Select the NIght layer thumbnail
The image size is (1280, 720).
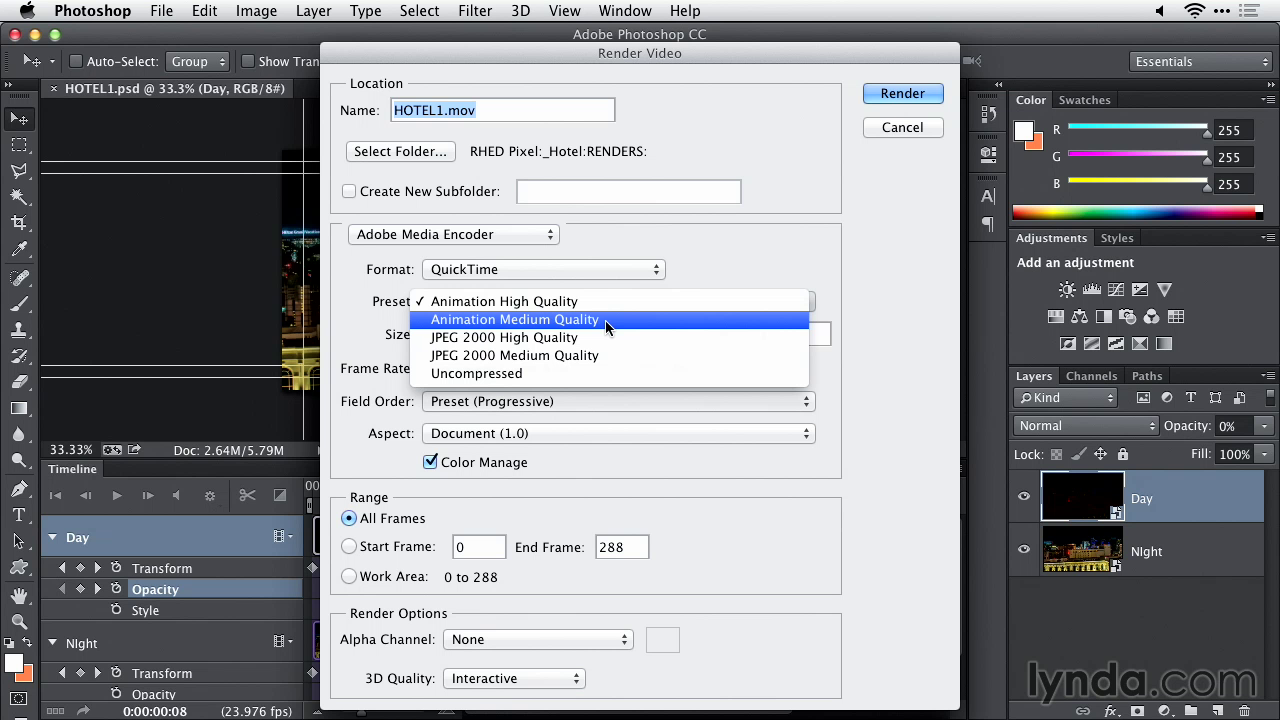click(1082, 550)
